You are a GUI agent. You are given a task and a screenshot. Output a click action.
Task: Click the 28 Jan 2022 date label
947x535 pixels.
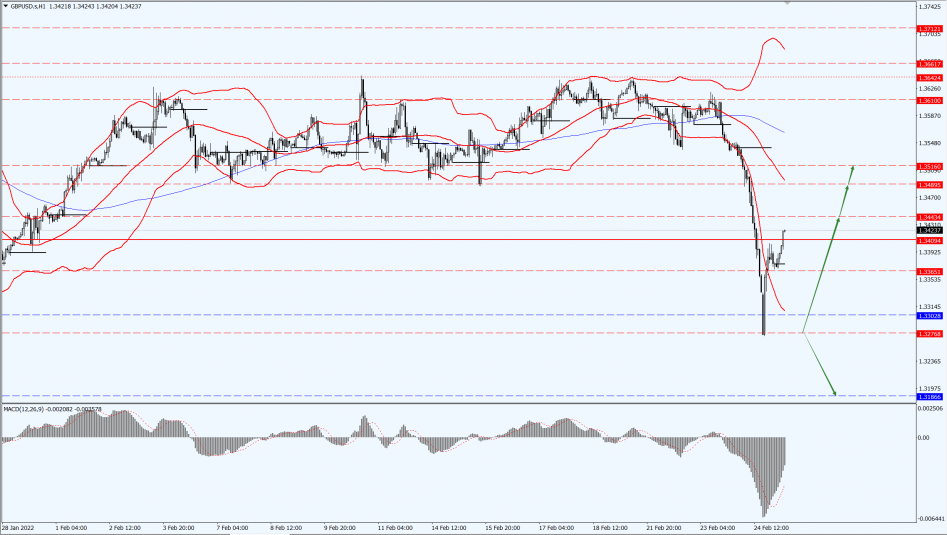[x=18, y=526]
